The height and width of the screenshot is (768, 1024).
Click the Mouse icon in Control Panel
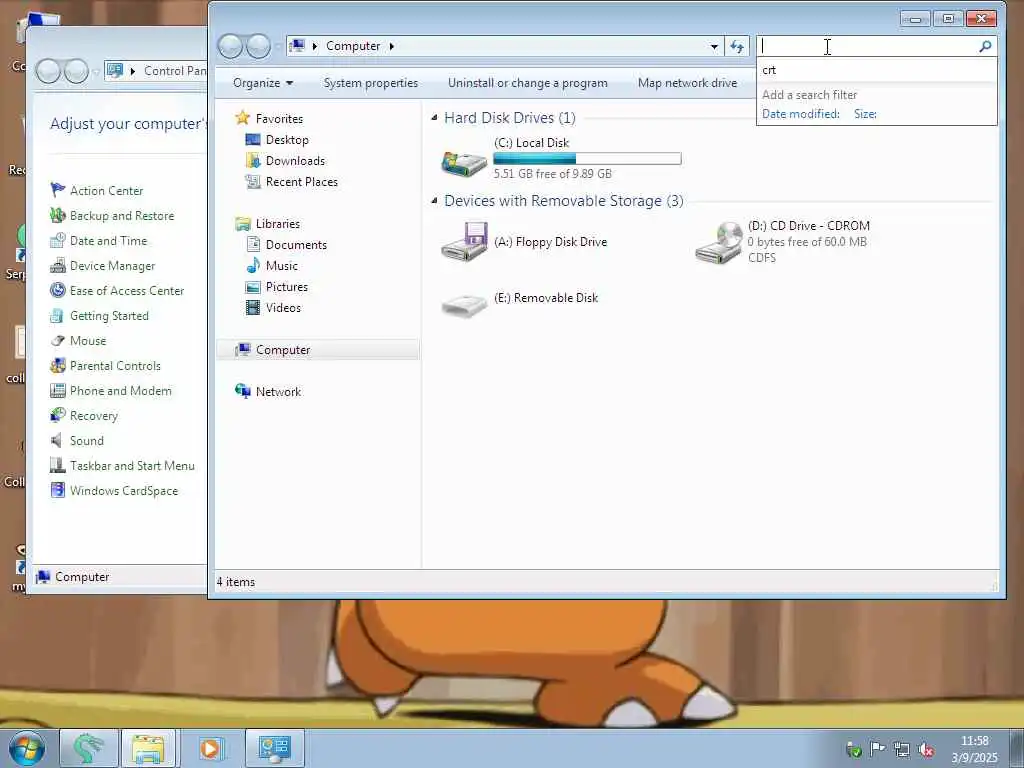(58, 340)
